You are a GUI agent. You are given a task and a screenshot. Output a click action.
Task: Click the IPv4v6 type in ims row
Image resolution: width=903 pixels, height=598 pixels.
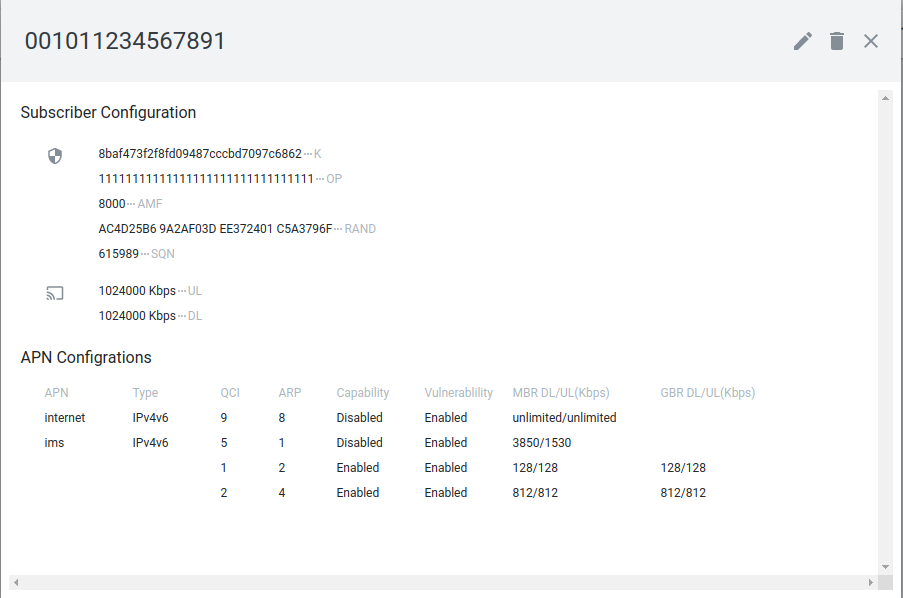[x=150, y=442]
